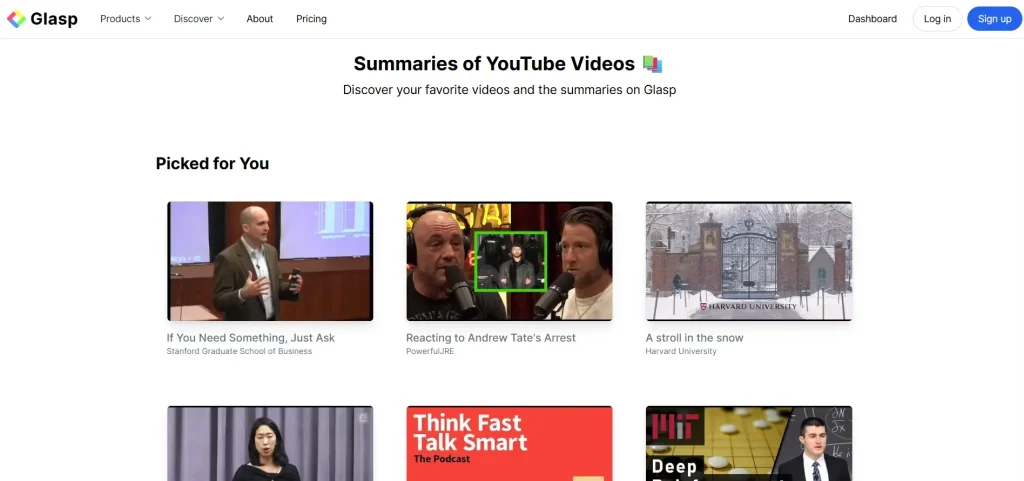
Task: Select PowerfulJRE channel name
Action: click(x=430, y=351)
